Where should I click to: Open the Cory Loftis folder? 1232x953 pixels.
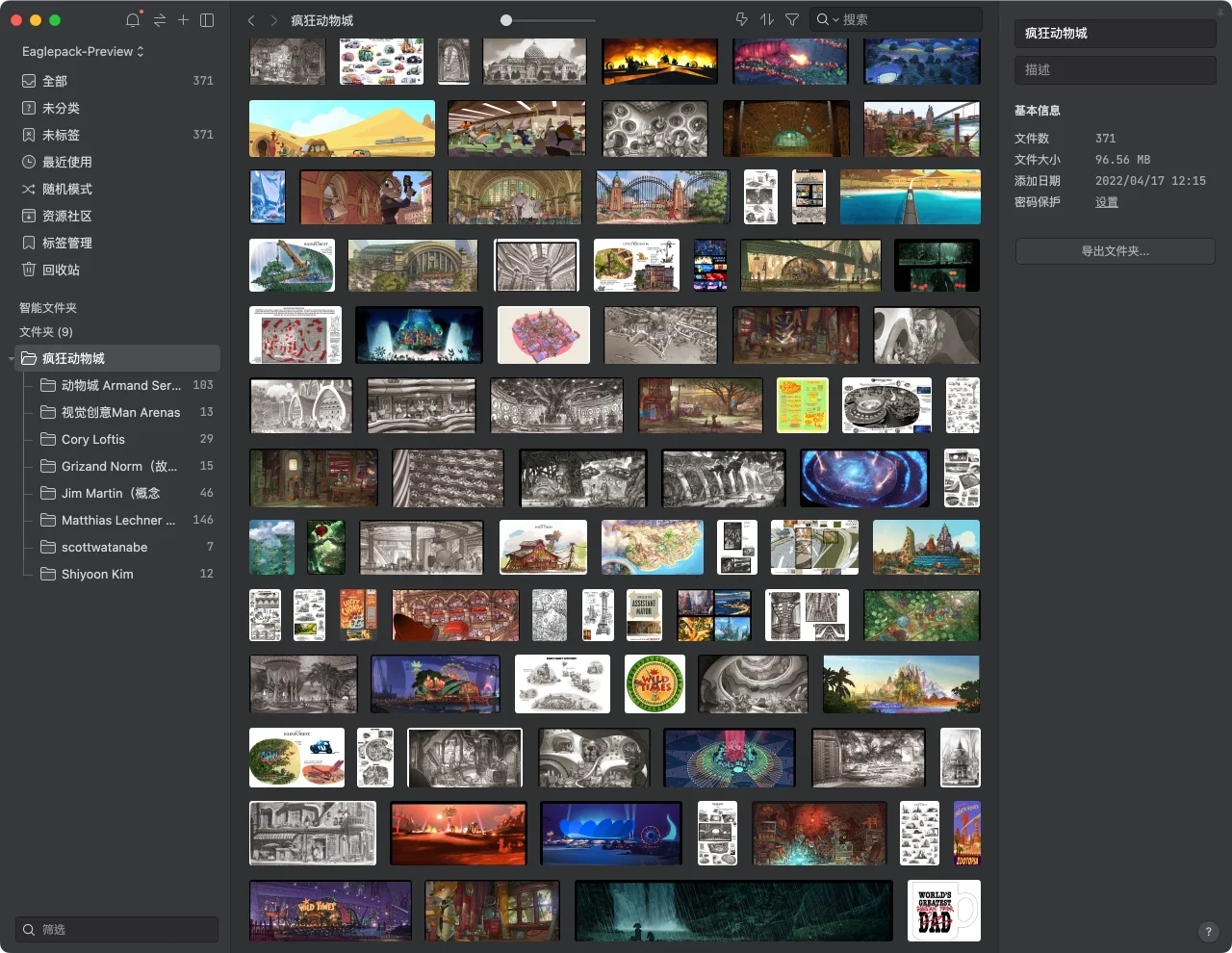(125, 439)
